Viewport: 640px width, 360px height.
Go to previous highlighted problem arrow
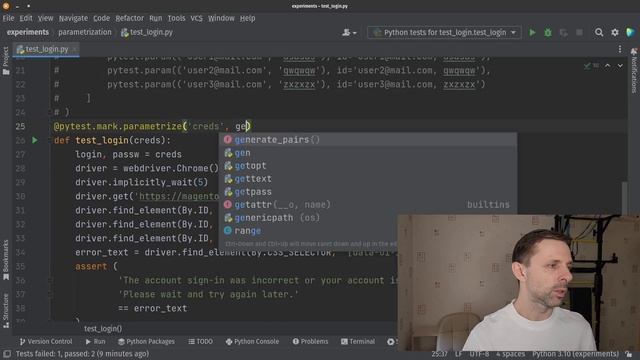(x=607, y=65)
